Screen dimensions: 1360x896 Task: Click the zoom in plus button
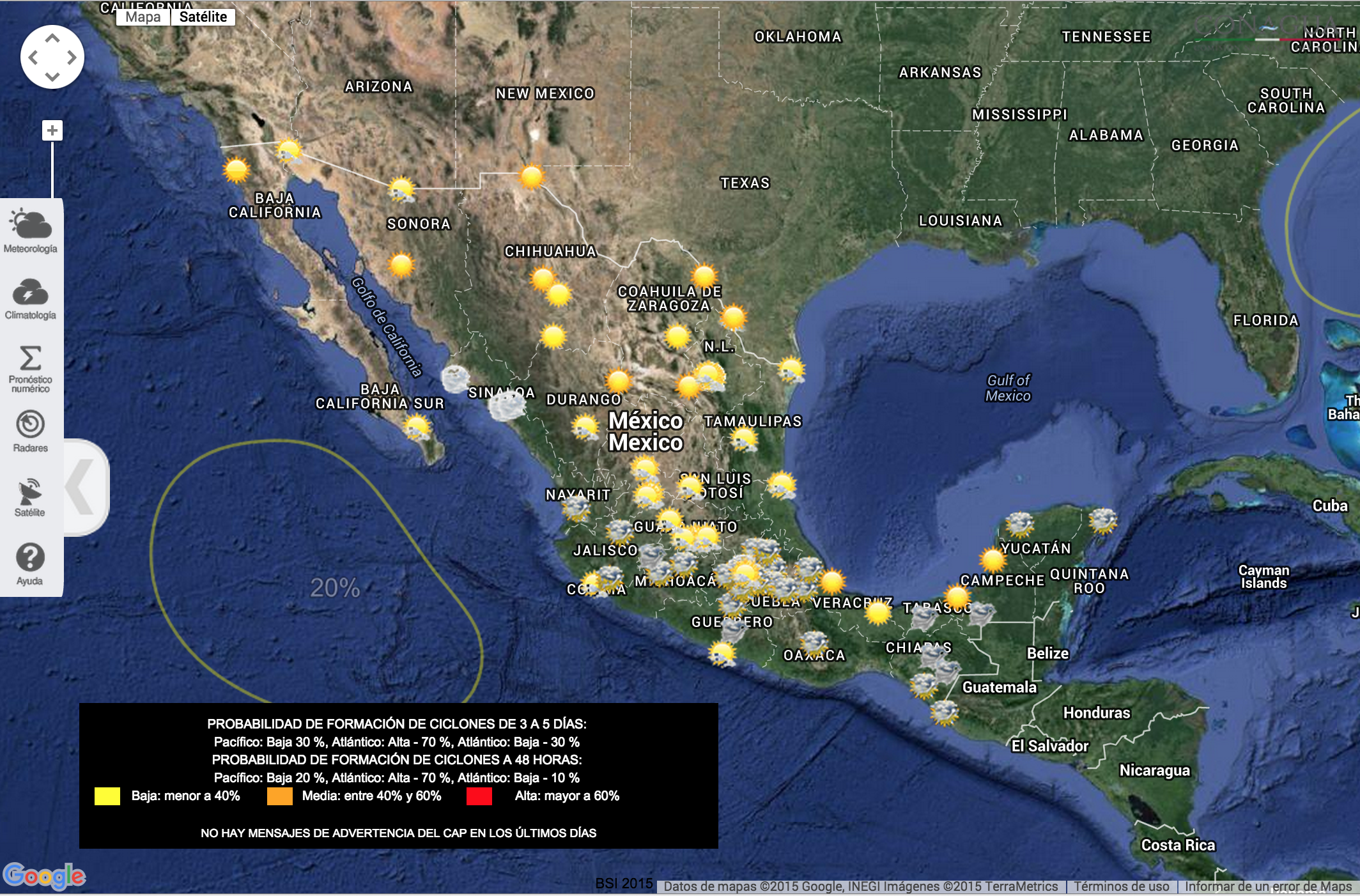52,131
